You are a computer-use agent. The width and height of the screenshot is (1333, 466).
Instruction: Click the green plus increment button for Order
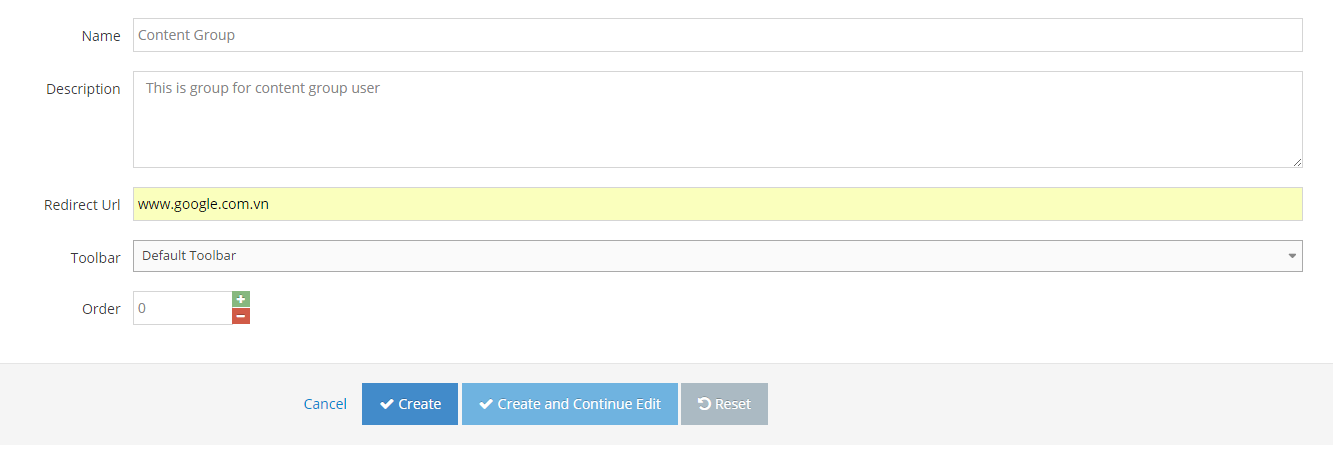[x=241, y=299]
